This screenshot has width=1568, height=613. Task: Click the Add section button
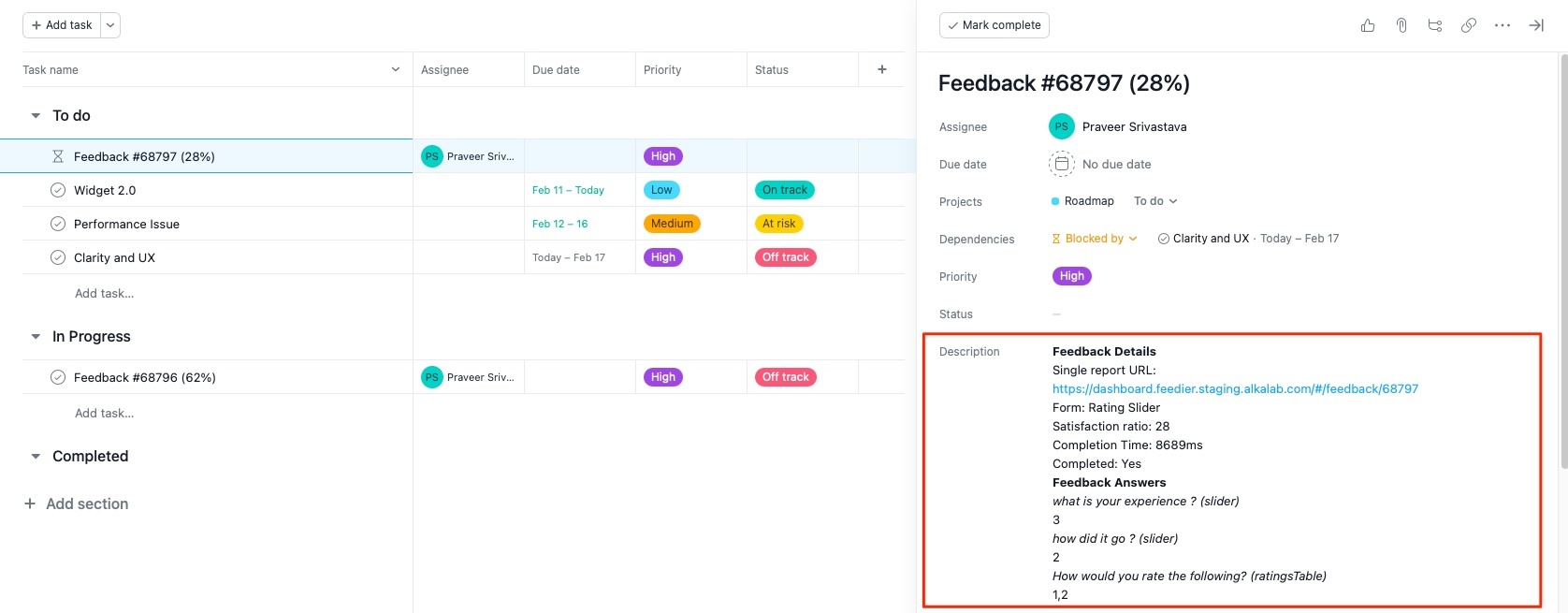coord(76,504)
